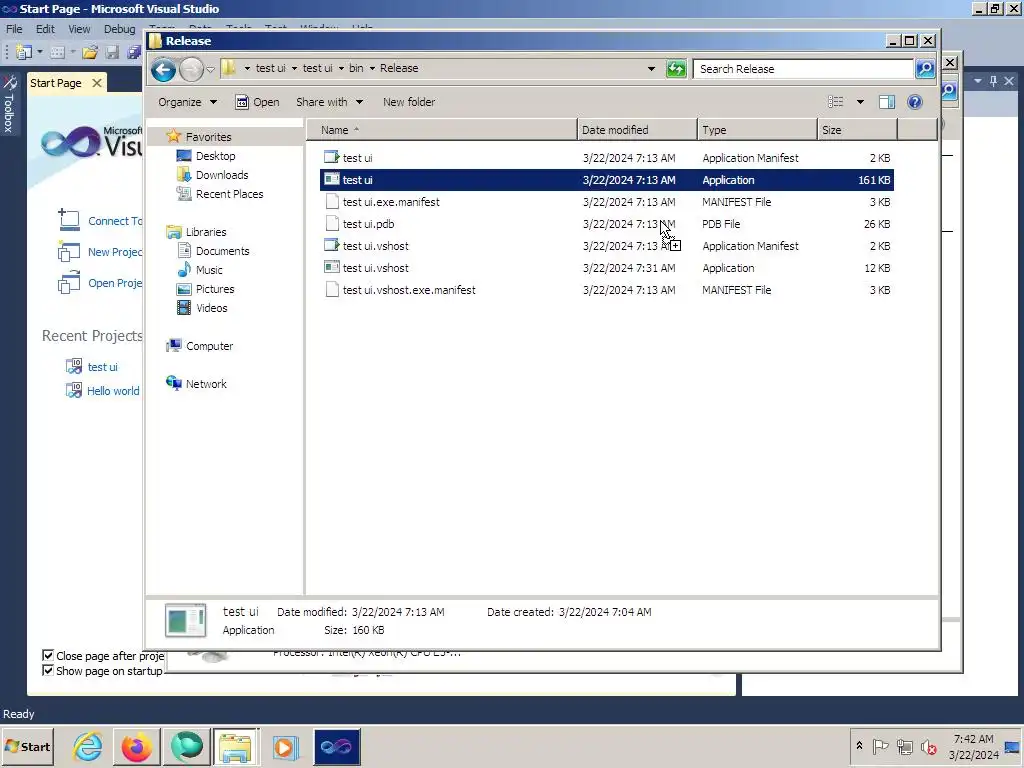The height and width of the screenshot is (768, 1024).
Task: Open the Organize dropdown menu
Action: tap(187, 102)
